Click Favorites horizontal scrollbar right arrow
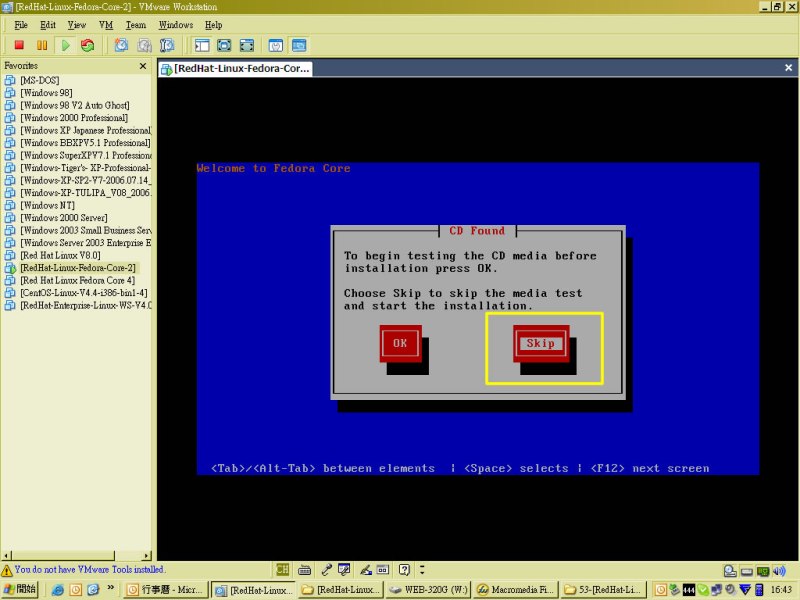This screenshot has width=800, height=600. click(x=147, y=556)
